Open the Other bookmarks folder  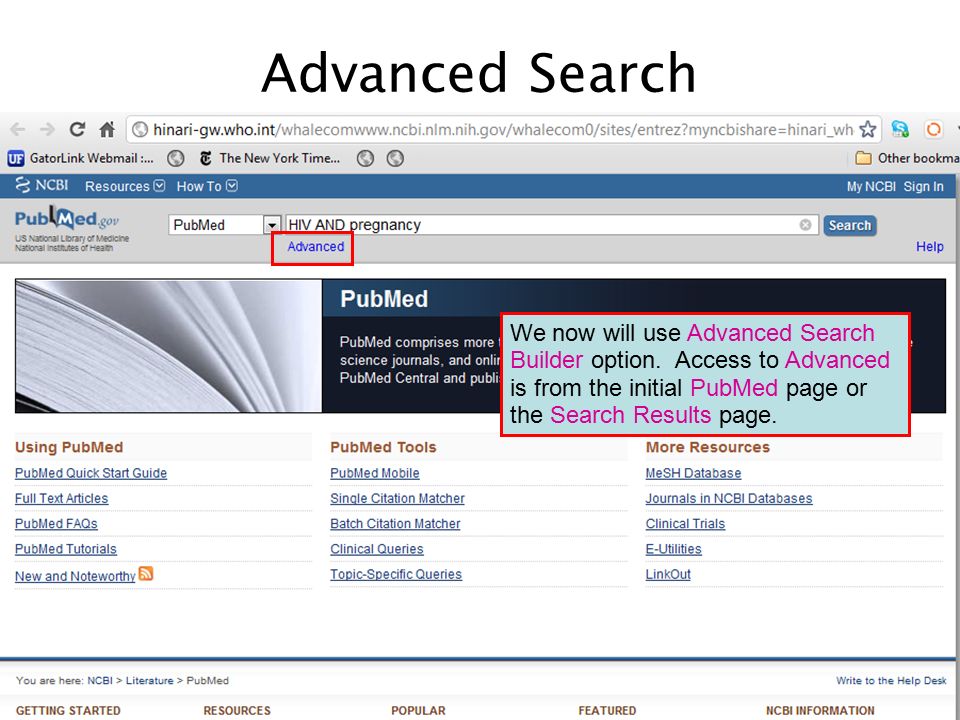[x=907, y=159]
